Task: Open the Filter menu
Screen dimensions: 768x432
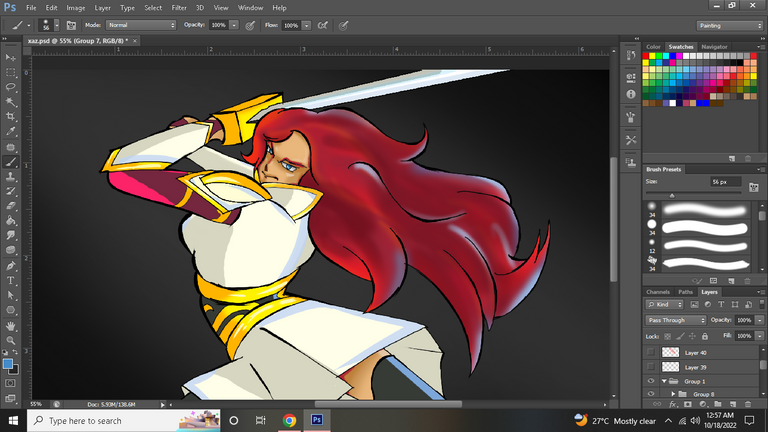Action: [x=179, y=8]
